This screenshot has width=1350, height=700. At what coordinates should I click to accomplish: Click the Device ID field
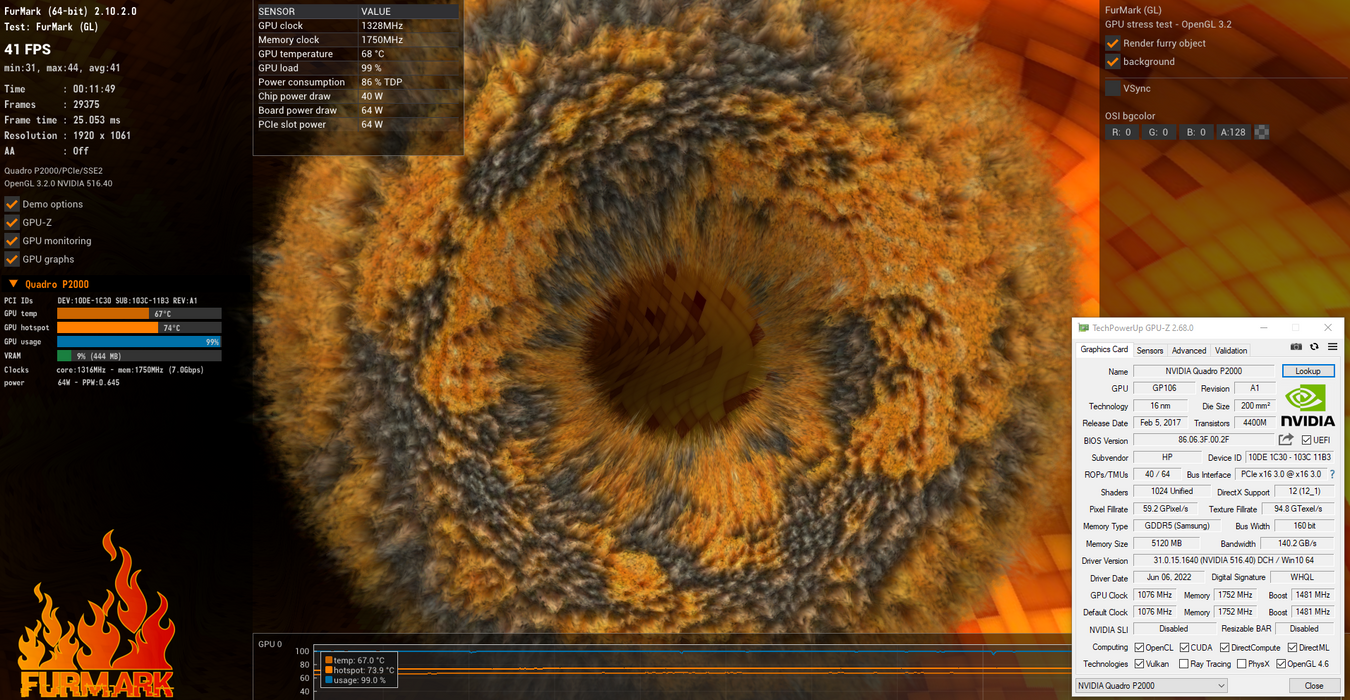tap(1290, 457)
